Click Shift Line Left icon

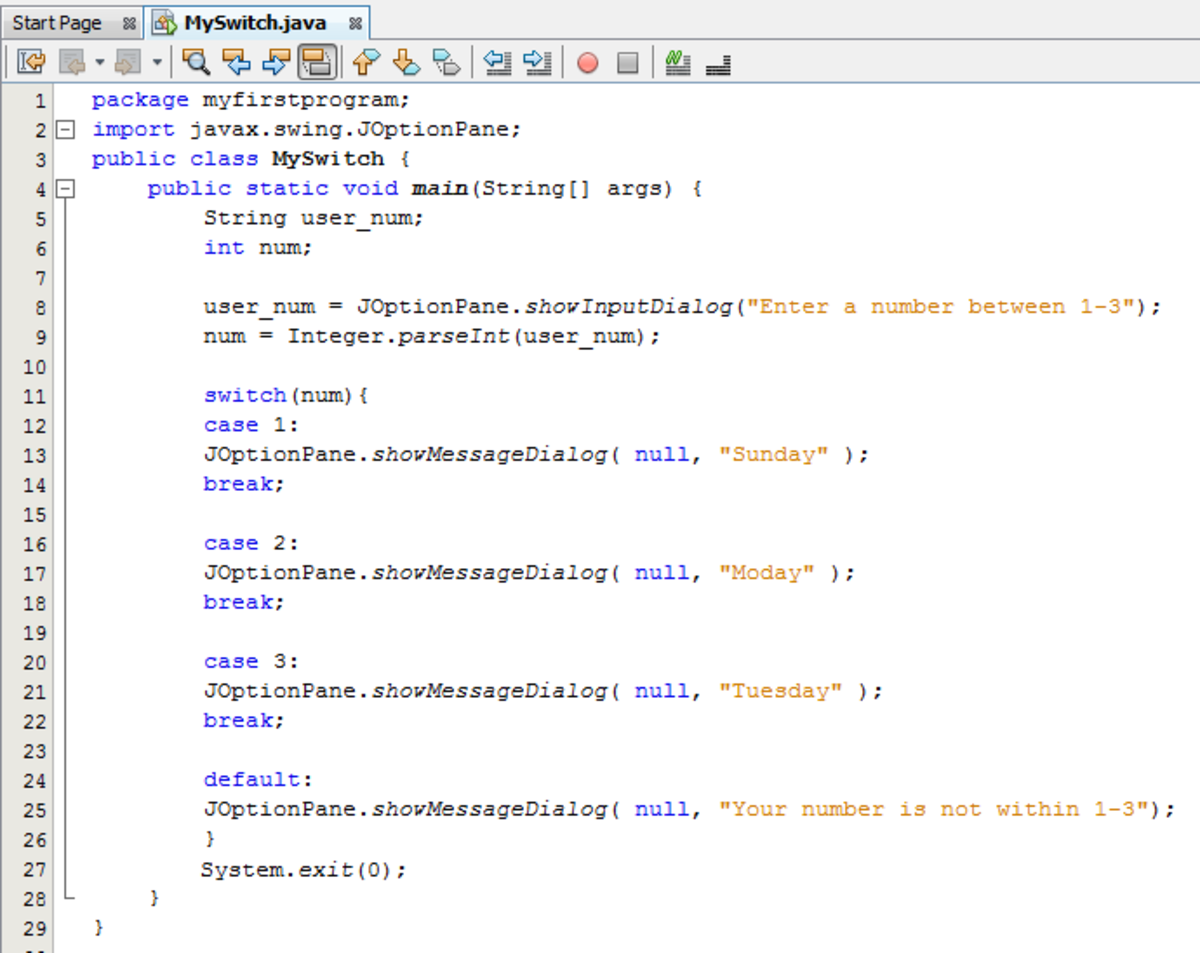[x=498, y=63]
